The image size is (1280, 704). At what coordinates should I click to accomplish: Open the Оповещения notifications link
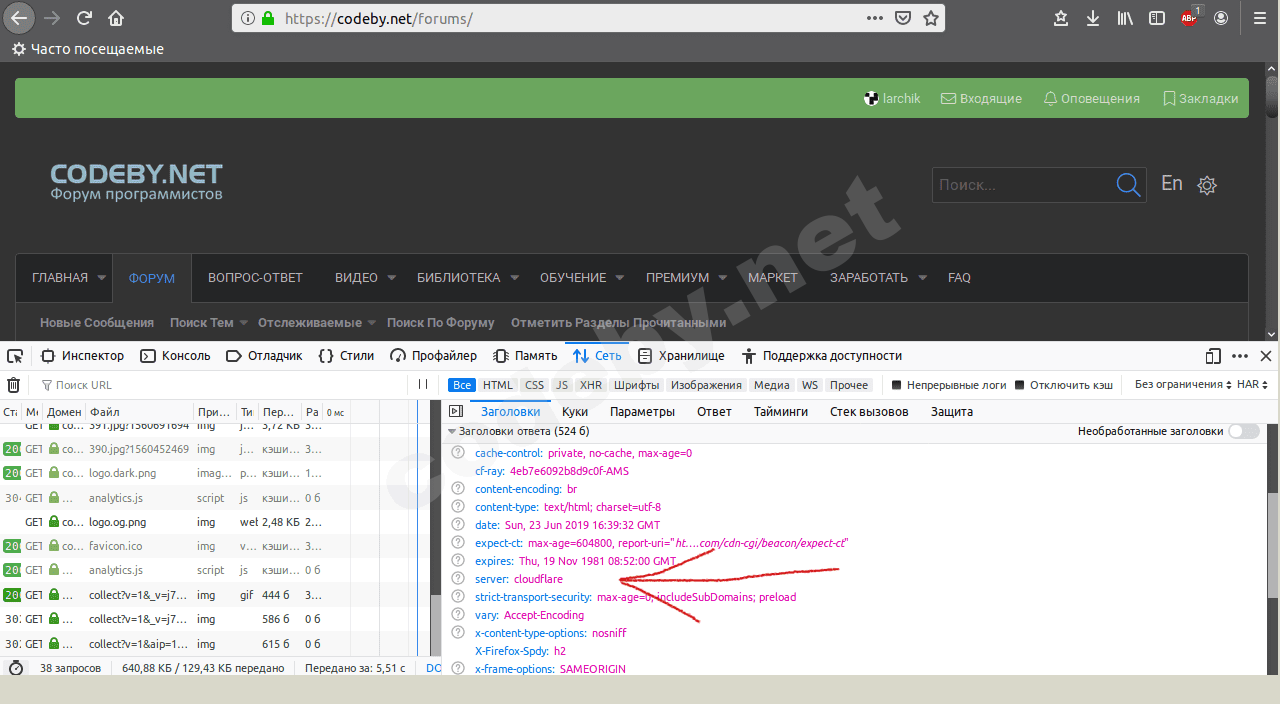[x=1091, y=99]
